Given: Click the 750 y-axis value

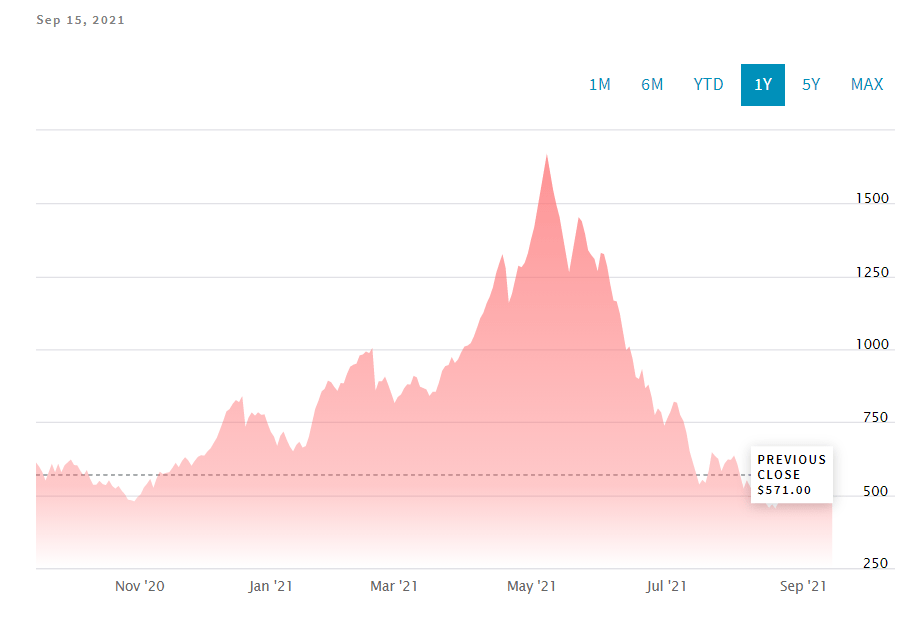Looking at the screenshot, I should 875,418.
